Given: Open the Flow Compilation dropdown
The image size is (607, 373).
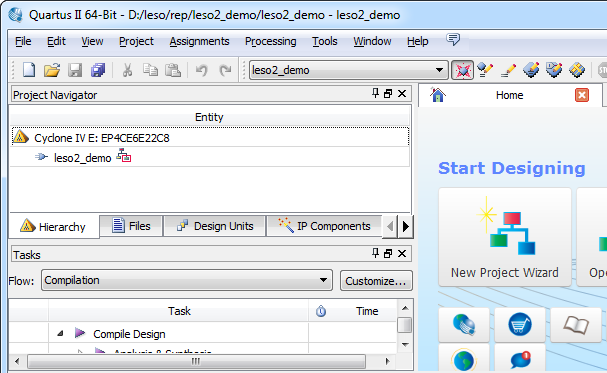Looking at the screenshot, I should point(187,280).
